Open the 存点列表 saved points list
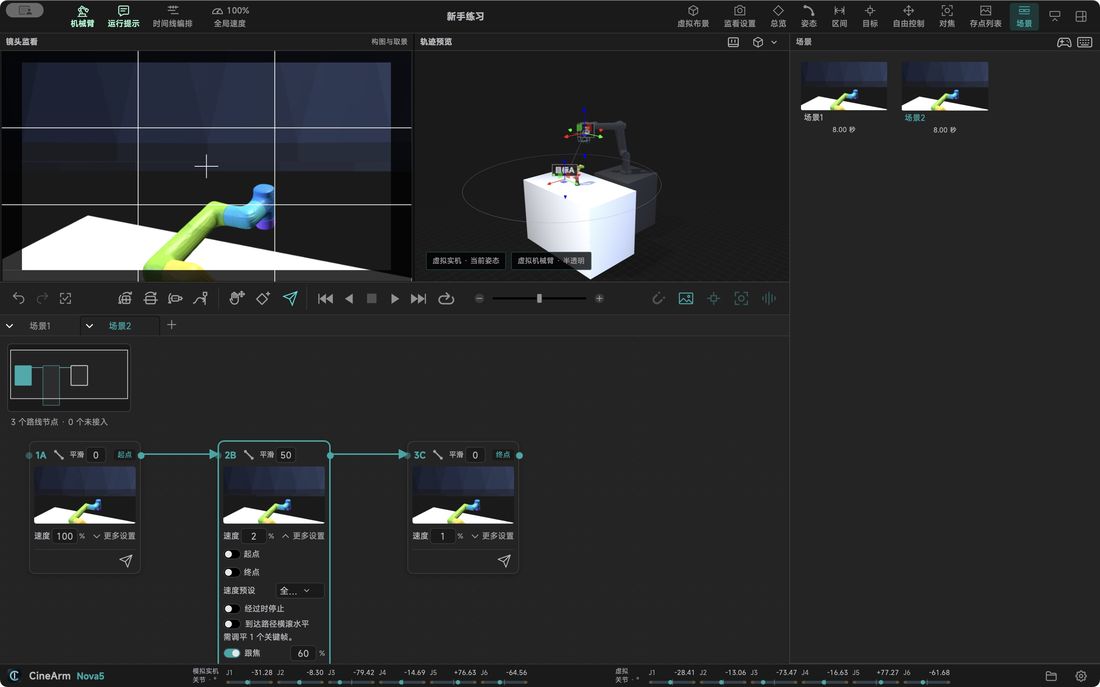Screen dimensions: 1100x687 click(985, 16)
